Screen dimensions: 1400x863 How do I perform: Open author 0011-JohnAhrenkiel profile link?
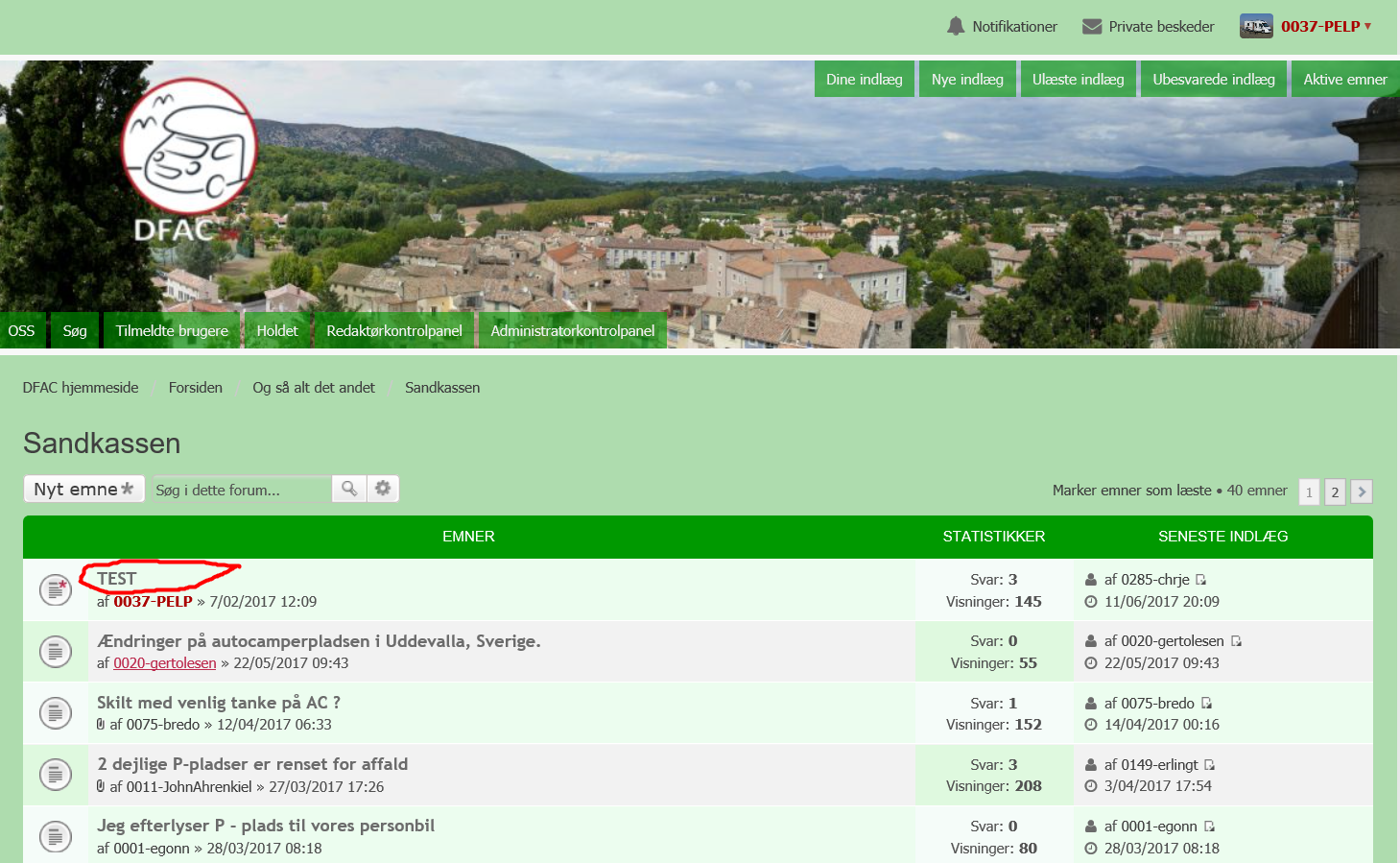click(x=189, y=787)
